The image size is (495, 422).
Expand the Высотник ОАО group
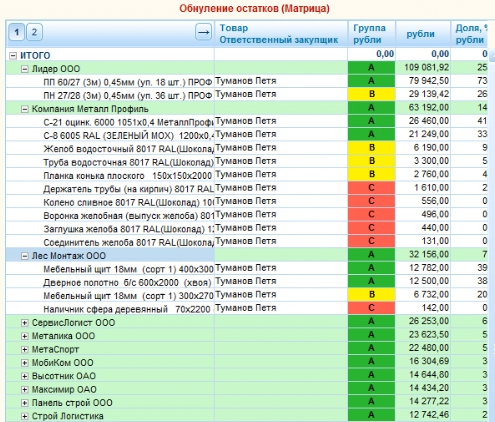tap(24, 376)
